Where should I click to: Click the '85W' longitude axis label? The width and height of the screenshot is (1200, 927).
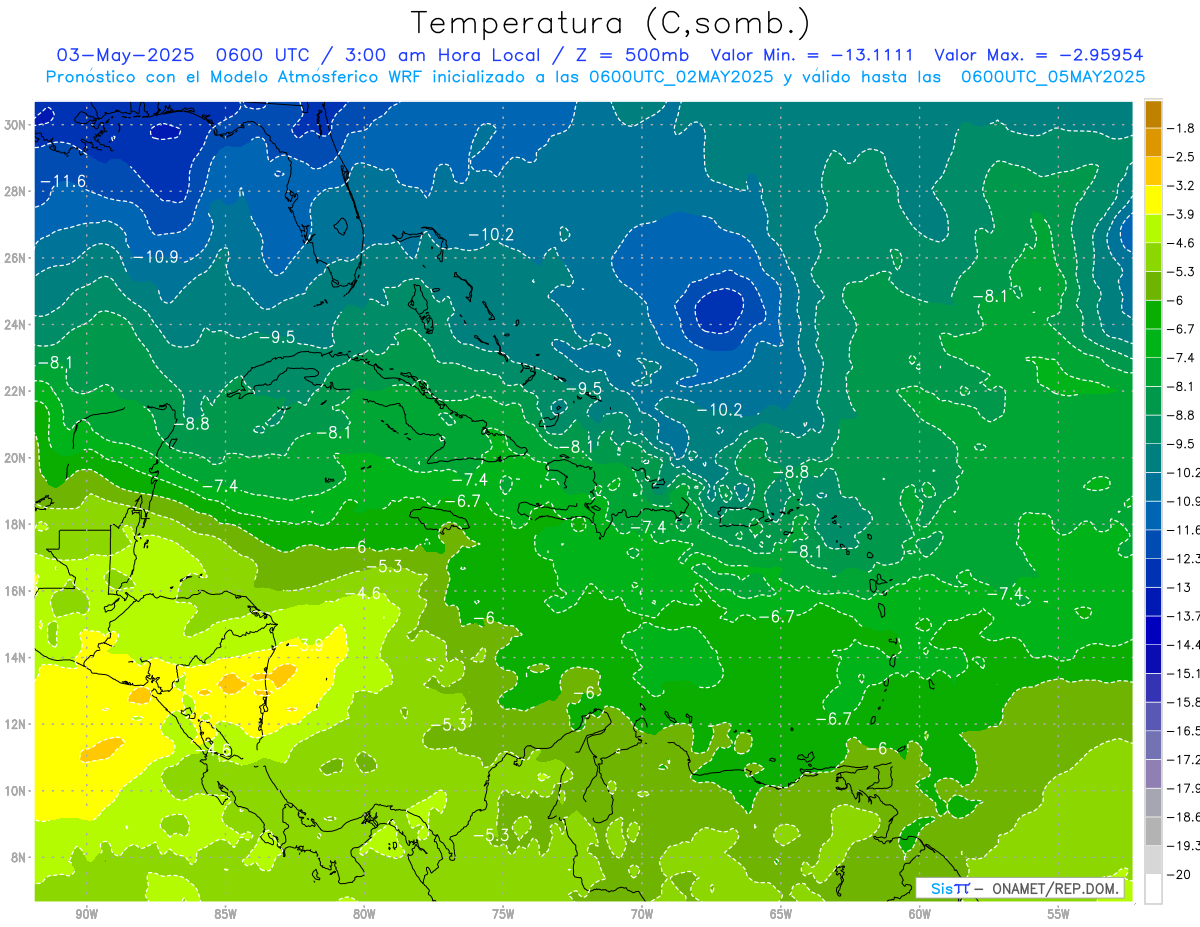click(x=225, y=914)
